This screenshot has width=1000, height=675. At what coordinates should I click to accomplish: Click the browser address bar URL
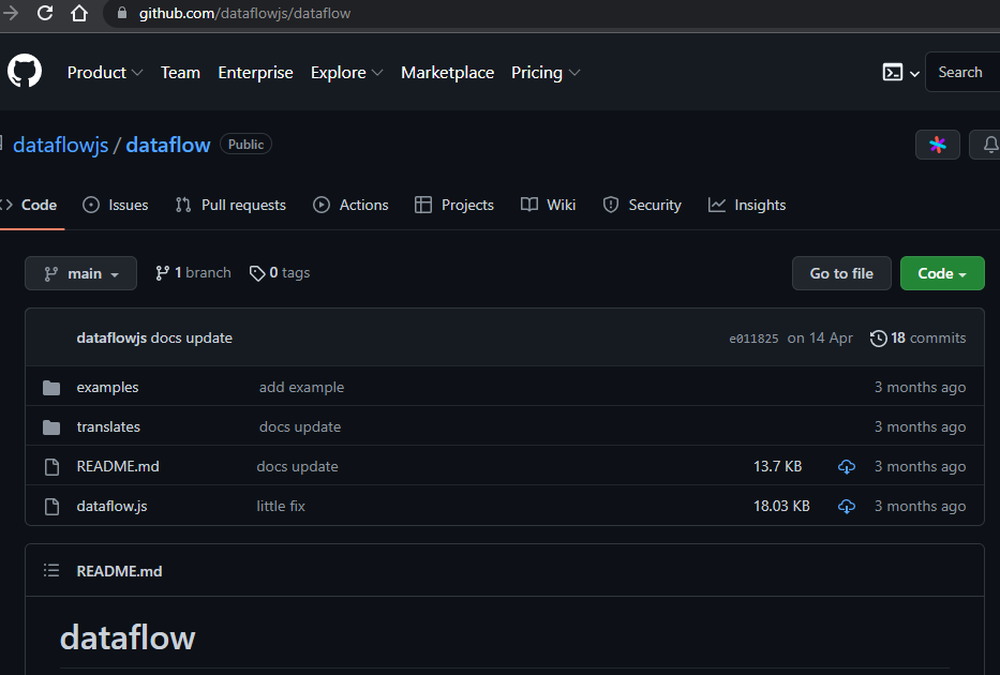point(245,13)
